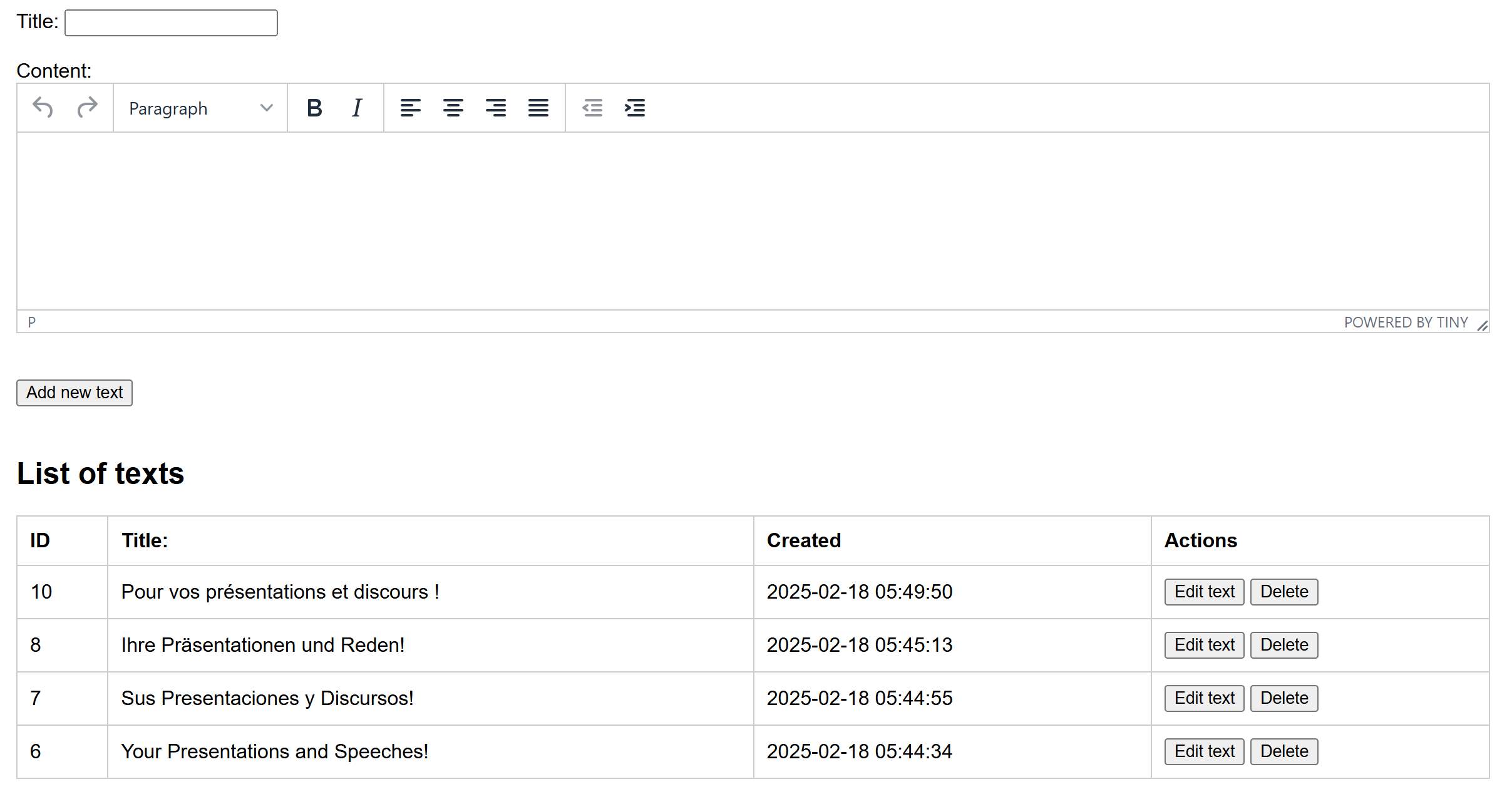Toggle italic formatting

pos(357,108)
